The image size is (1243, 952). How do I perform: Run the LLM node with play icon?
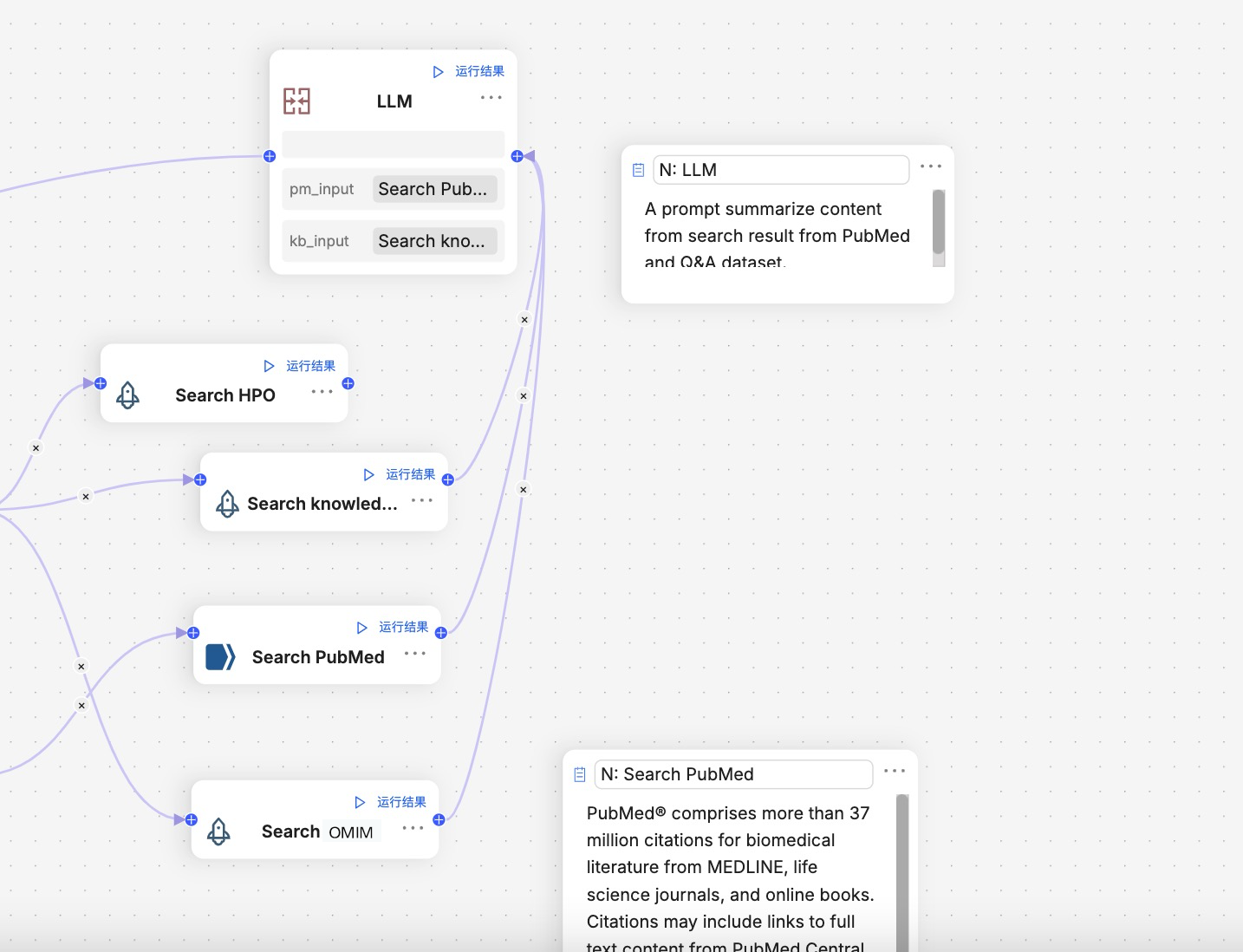coord(439,72)
